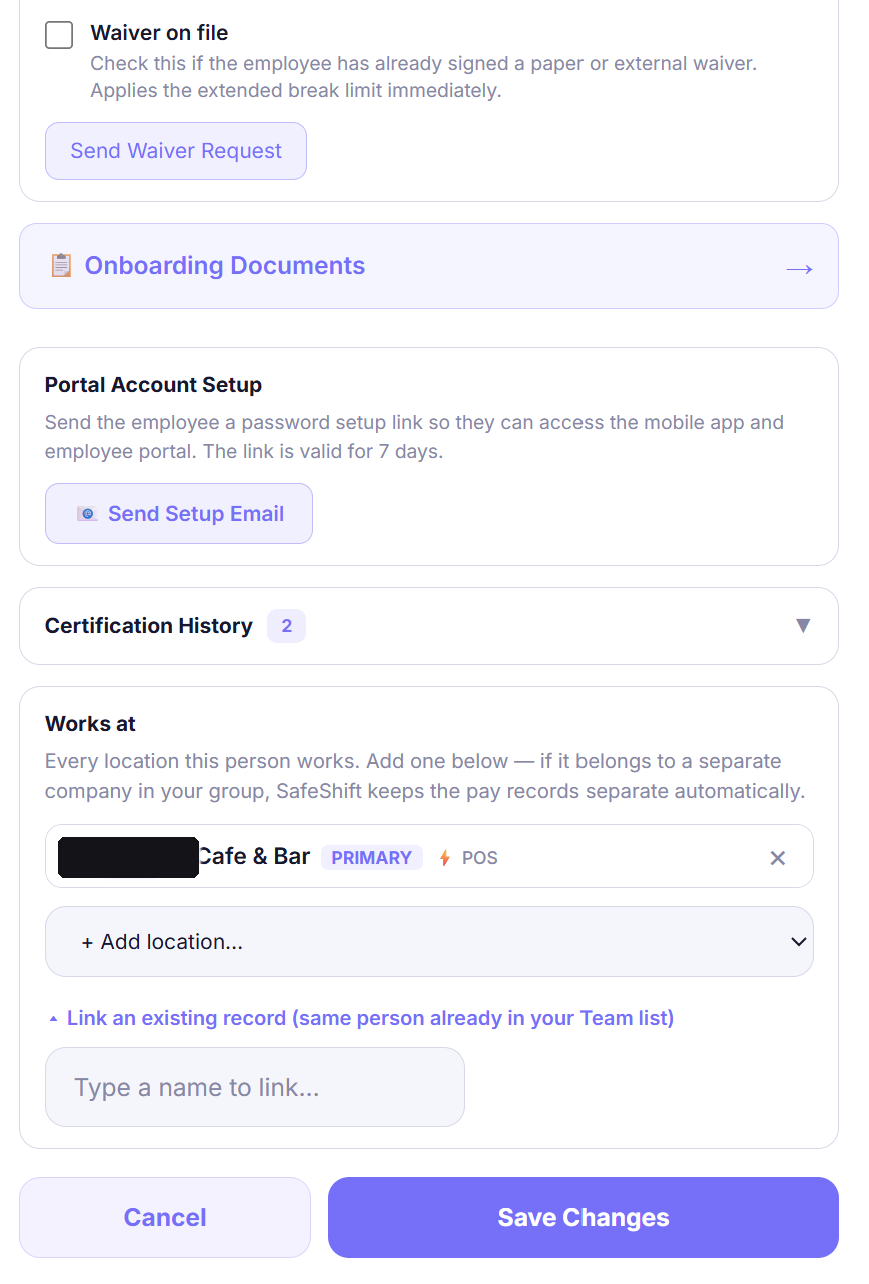The image size is (869, 1284).
Task: Open the Add location dropdown
Action: (429, 942)
